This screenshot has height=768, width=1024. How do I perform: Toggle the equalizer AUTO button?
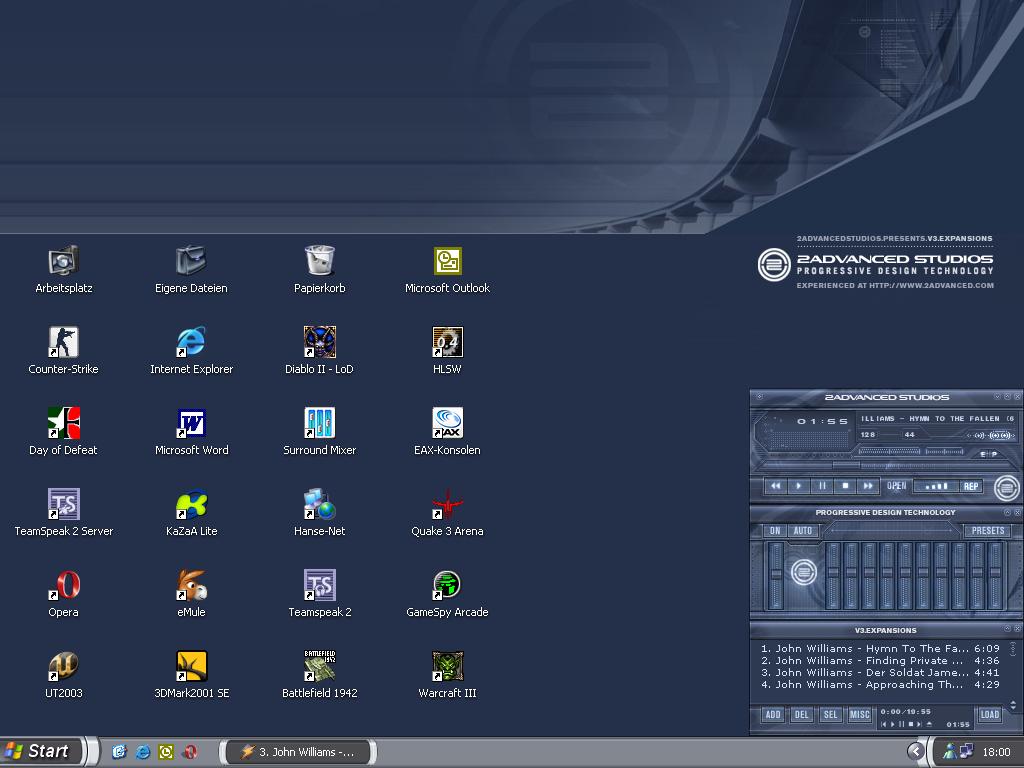pos(803,531)
